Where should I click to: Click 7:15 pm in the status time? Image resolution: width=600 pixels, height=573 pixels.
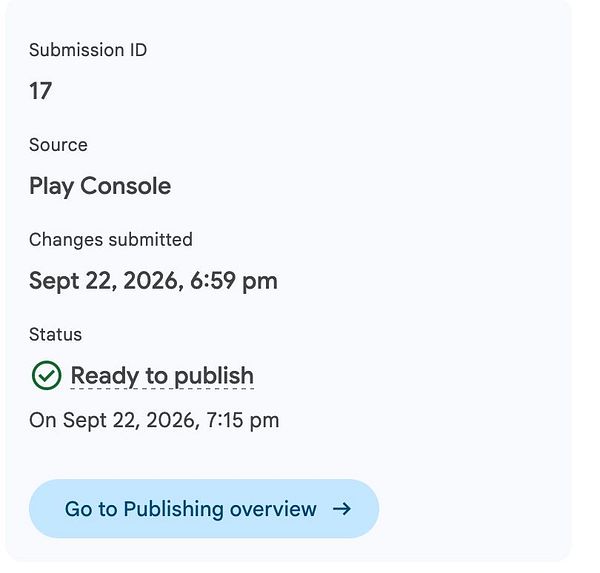[243, 421]
